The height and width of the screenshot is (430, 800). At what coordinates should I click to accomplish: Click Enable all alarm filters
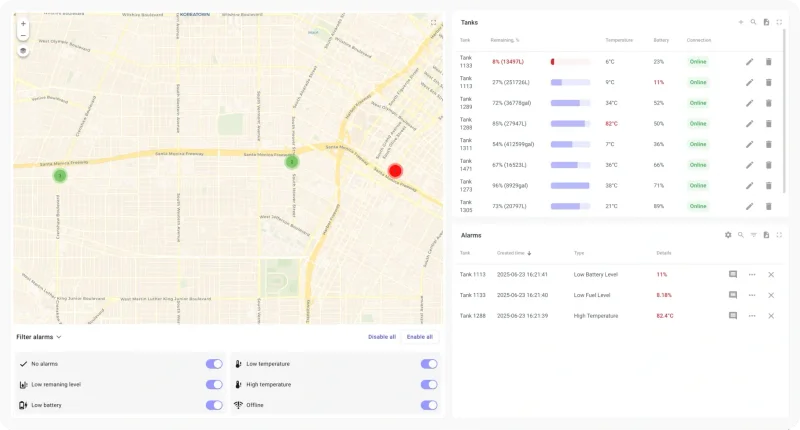(x=419, y=337)
